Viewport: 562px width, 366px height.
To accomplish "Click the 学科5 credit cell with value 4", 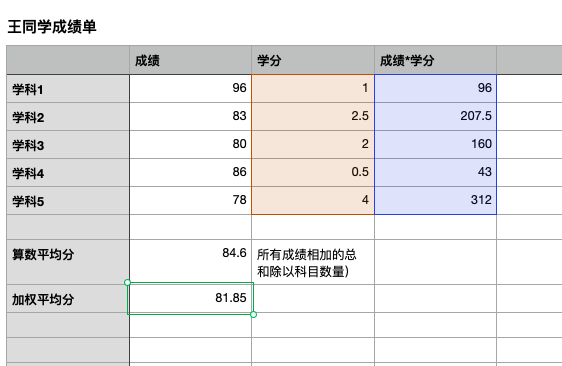I will (x=313, y=200).
